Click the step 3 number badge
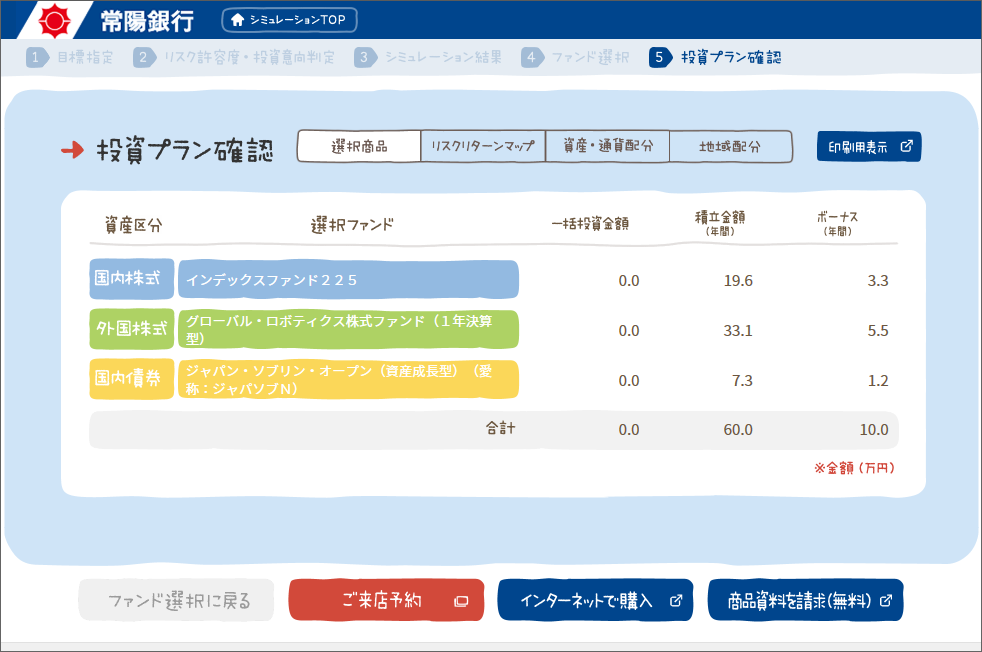This screenshot has height=652, width=982. 365,58
